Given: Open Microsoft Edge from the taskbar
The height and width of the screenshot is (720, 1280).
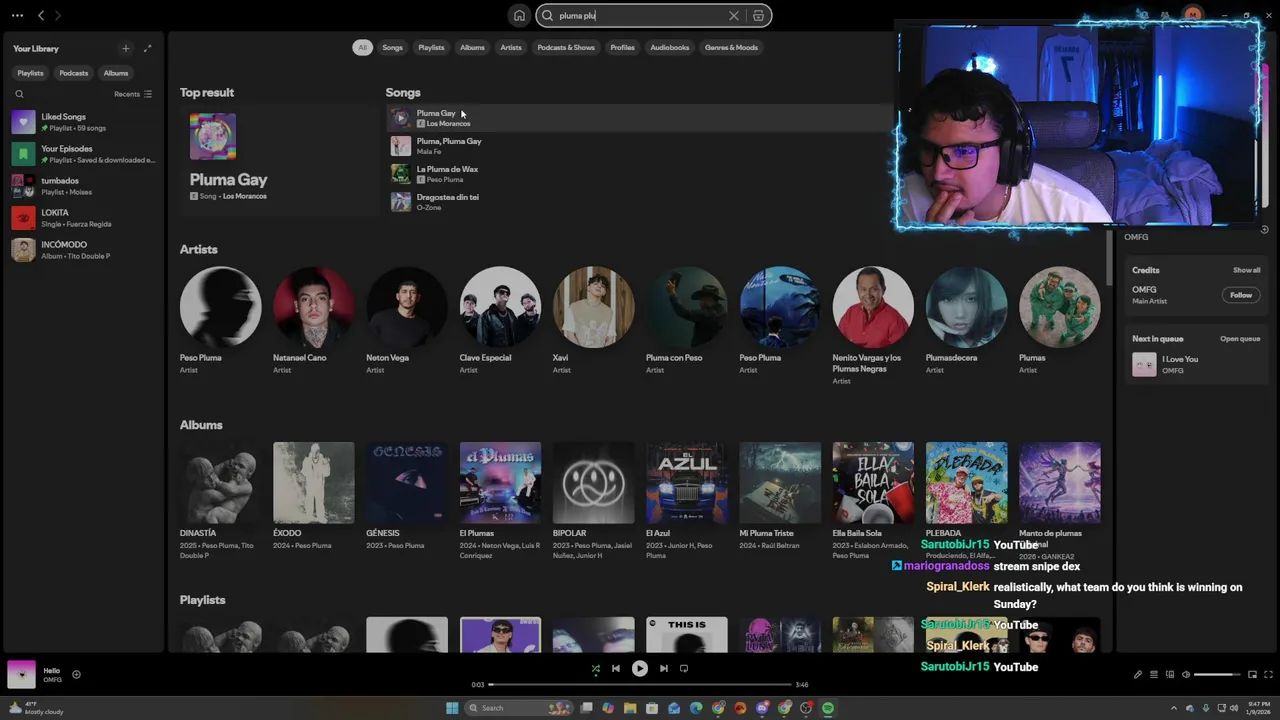Looking at the screenshot, I should (696, 708).
